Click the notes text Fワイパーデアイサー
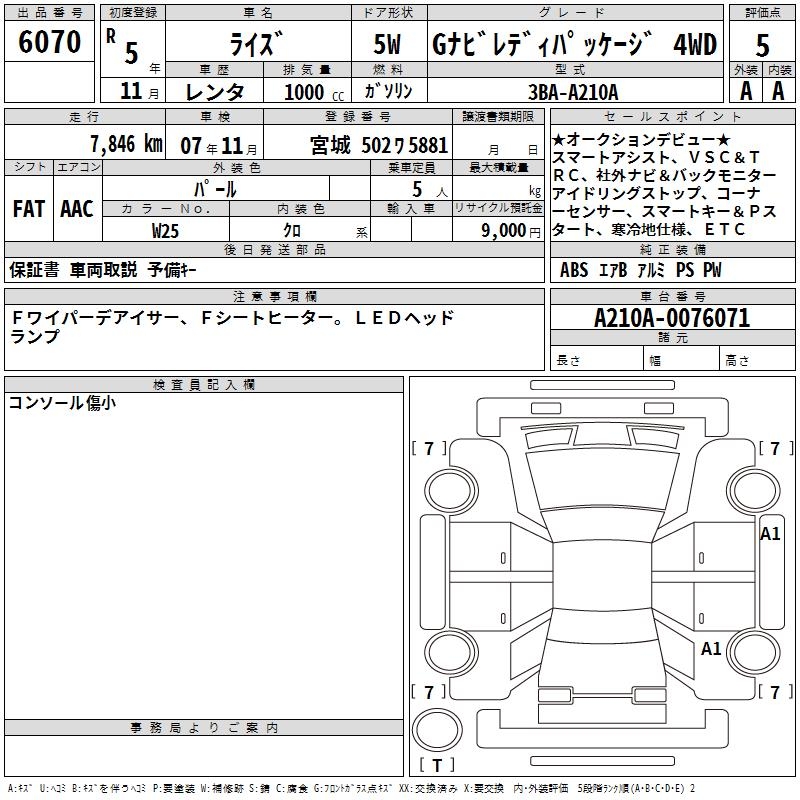The image size is (800, 800). [95, 318]
